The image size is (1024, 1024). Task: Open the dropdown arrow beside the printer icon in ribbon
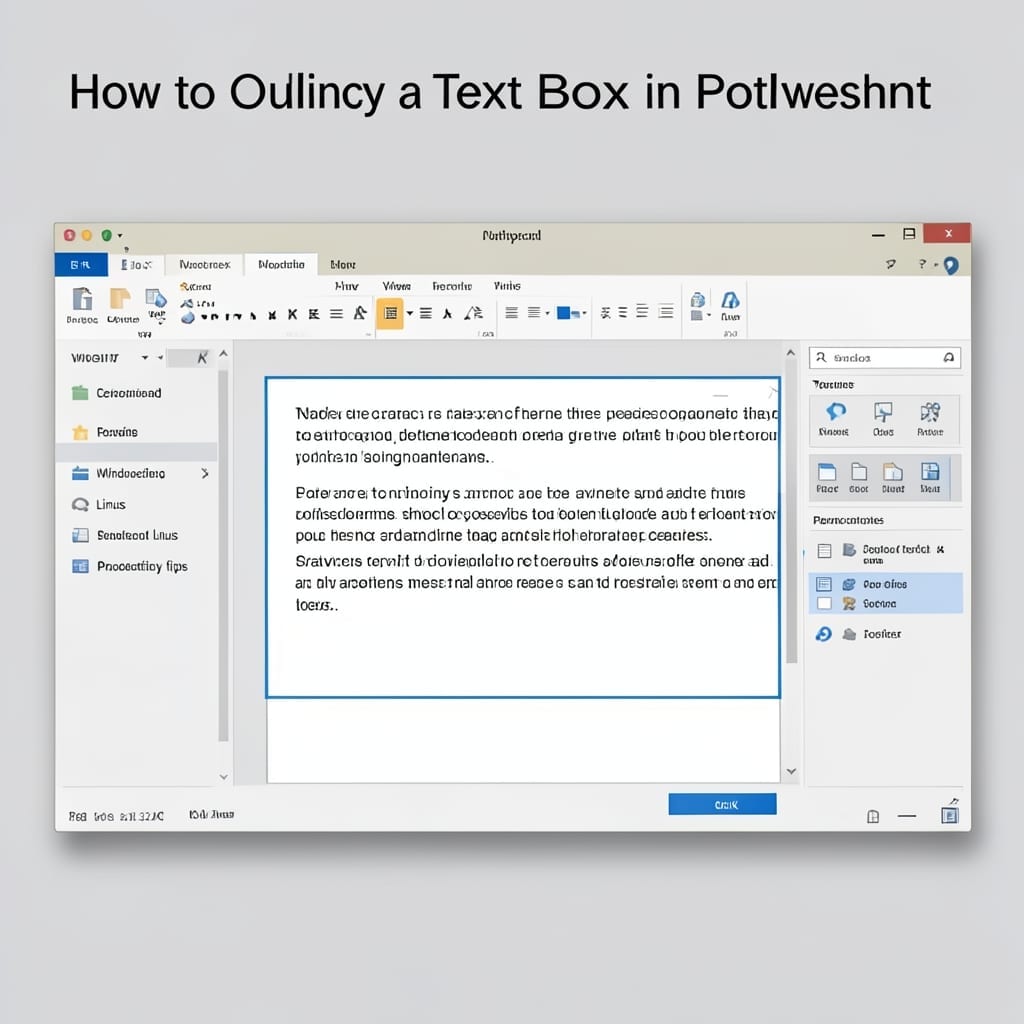(x=709, y=315)
